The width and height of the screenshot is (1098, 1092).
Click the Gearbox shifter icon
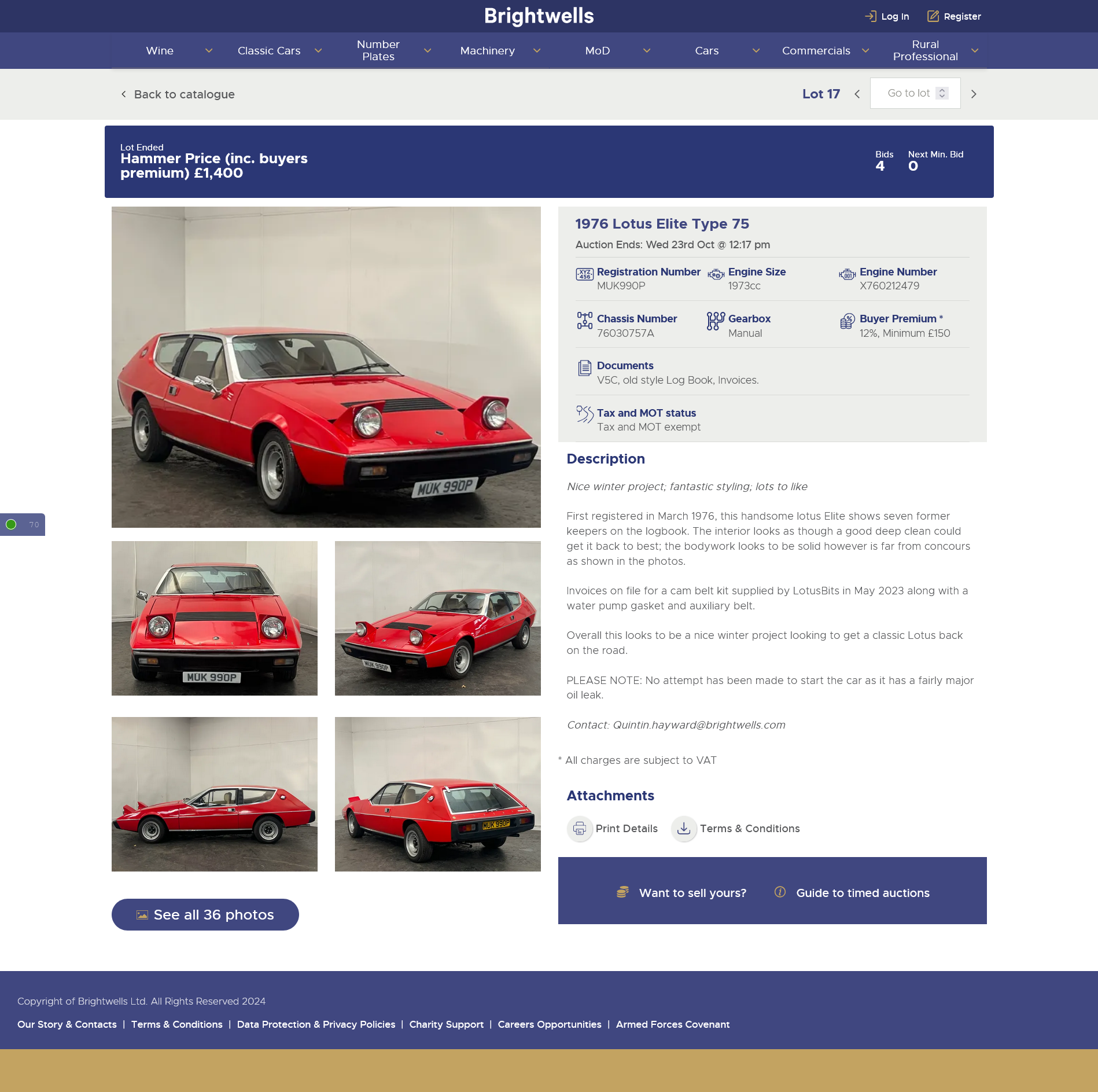716,321
